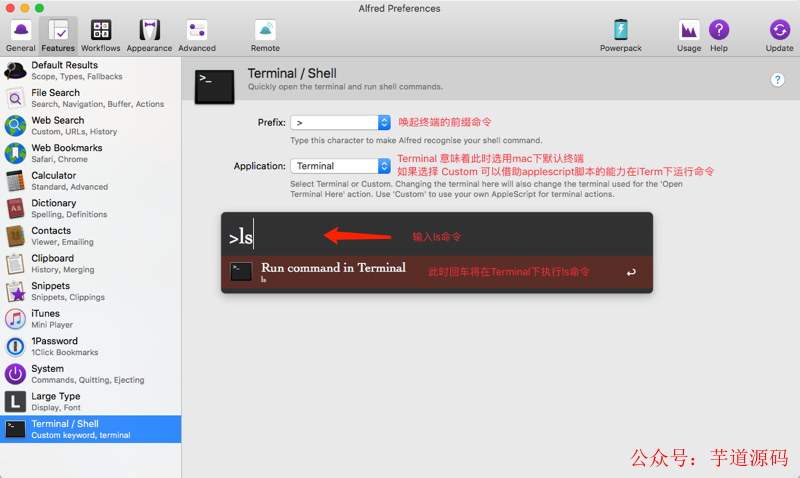Screen dimensions: 800x478
Task: Select Terminal / Shell sidebar icon
Action: [15, 429]
